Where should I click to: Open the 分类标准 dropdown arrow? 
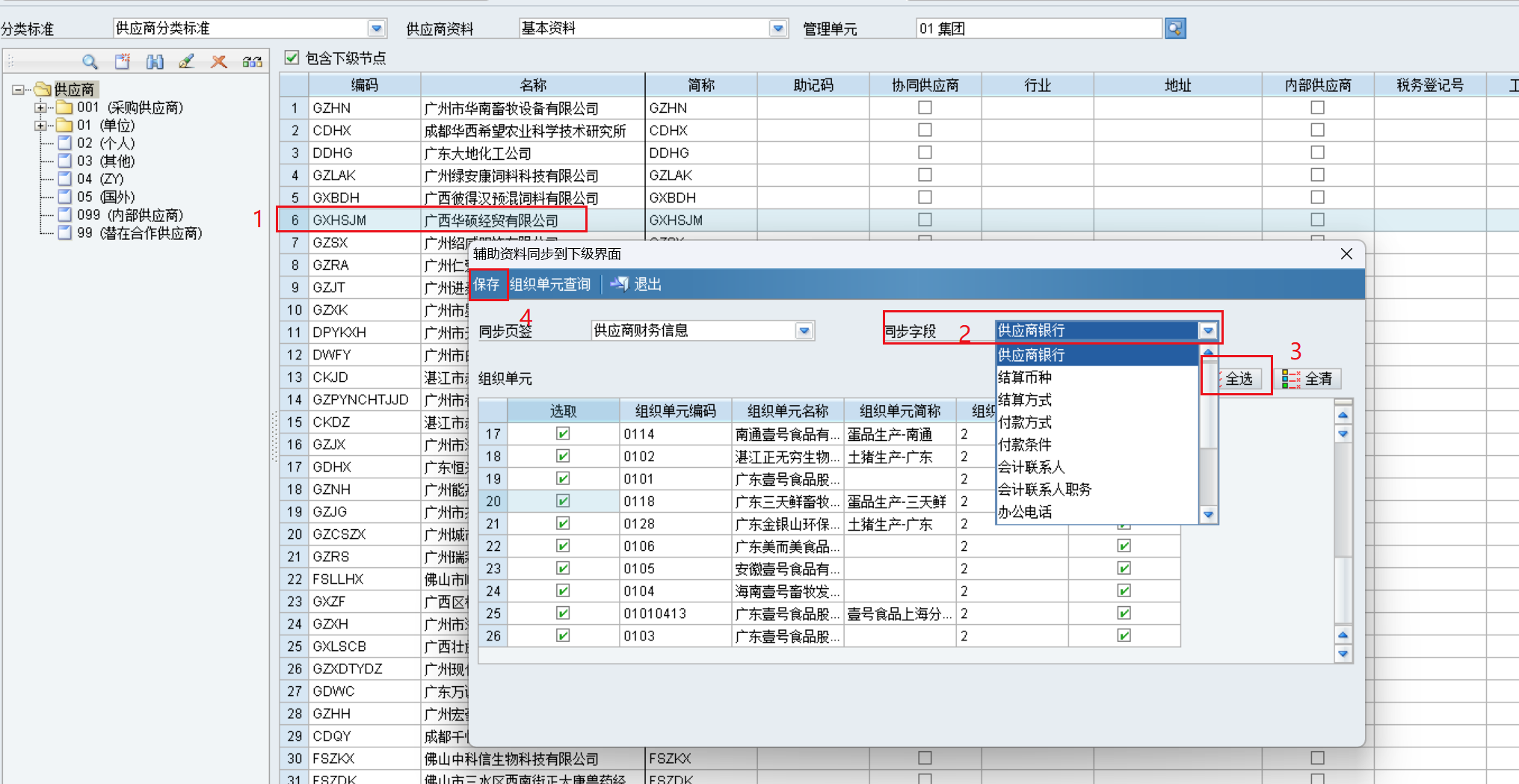click(377, 28)
